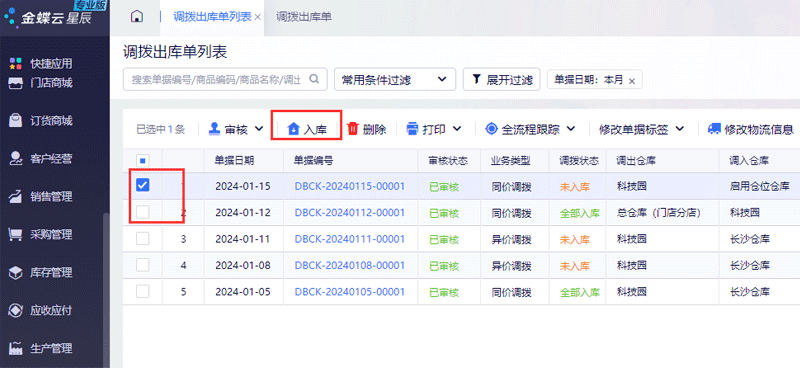Check row DBCK-20240108-00001 checkbox

coord(143,265)
